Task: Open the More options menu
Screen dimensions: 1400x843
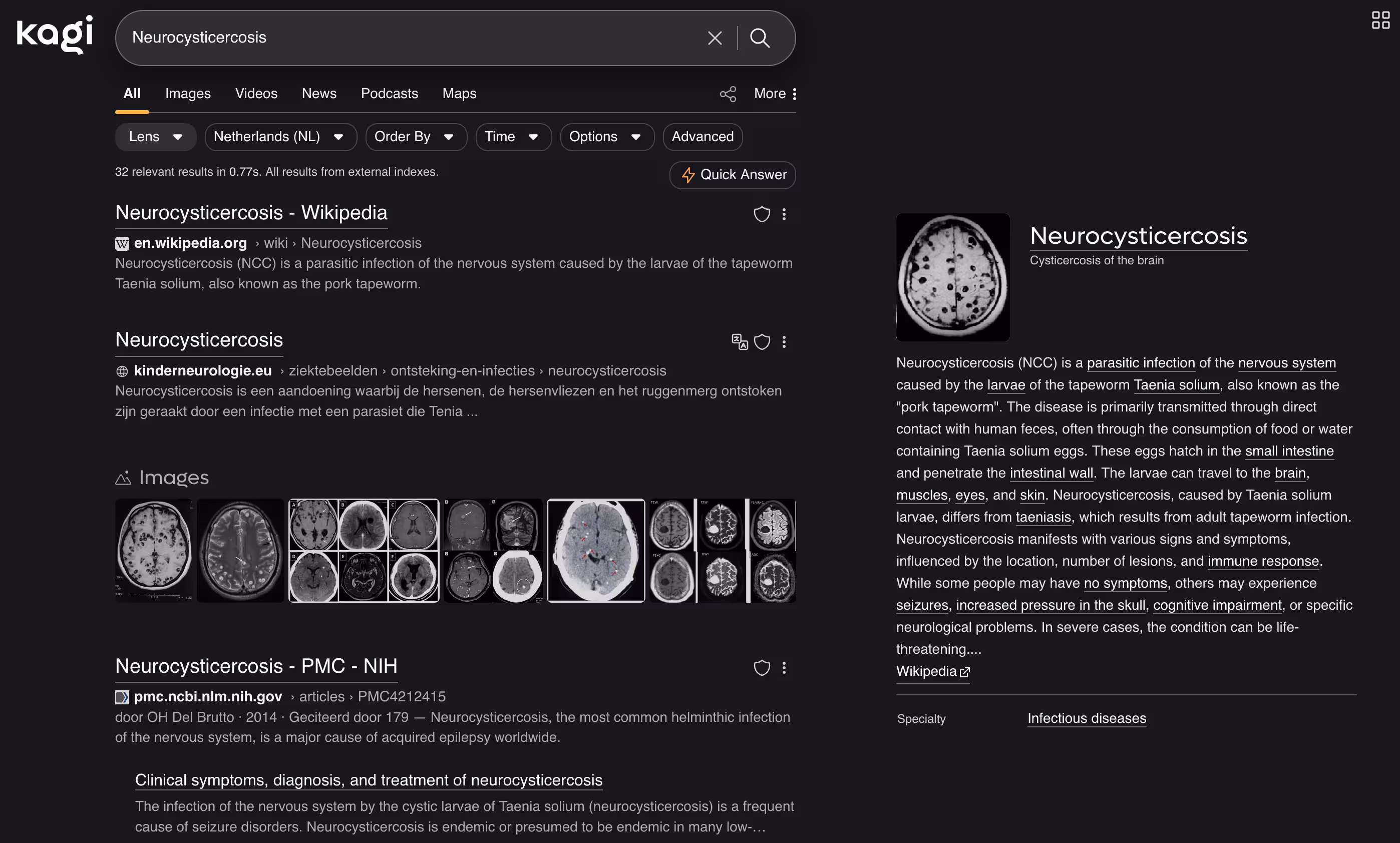Action: (776, 94)
